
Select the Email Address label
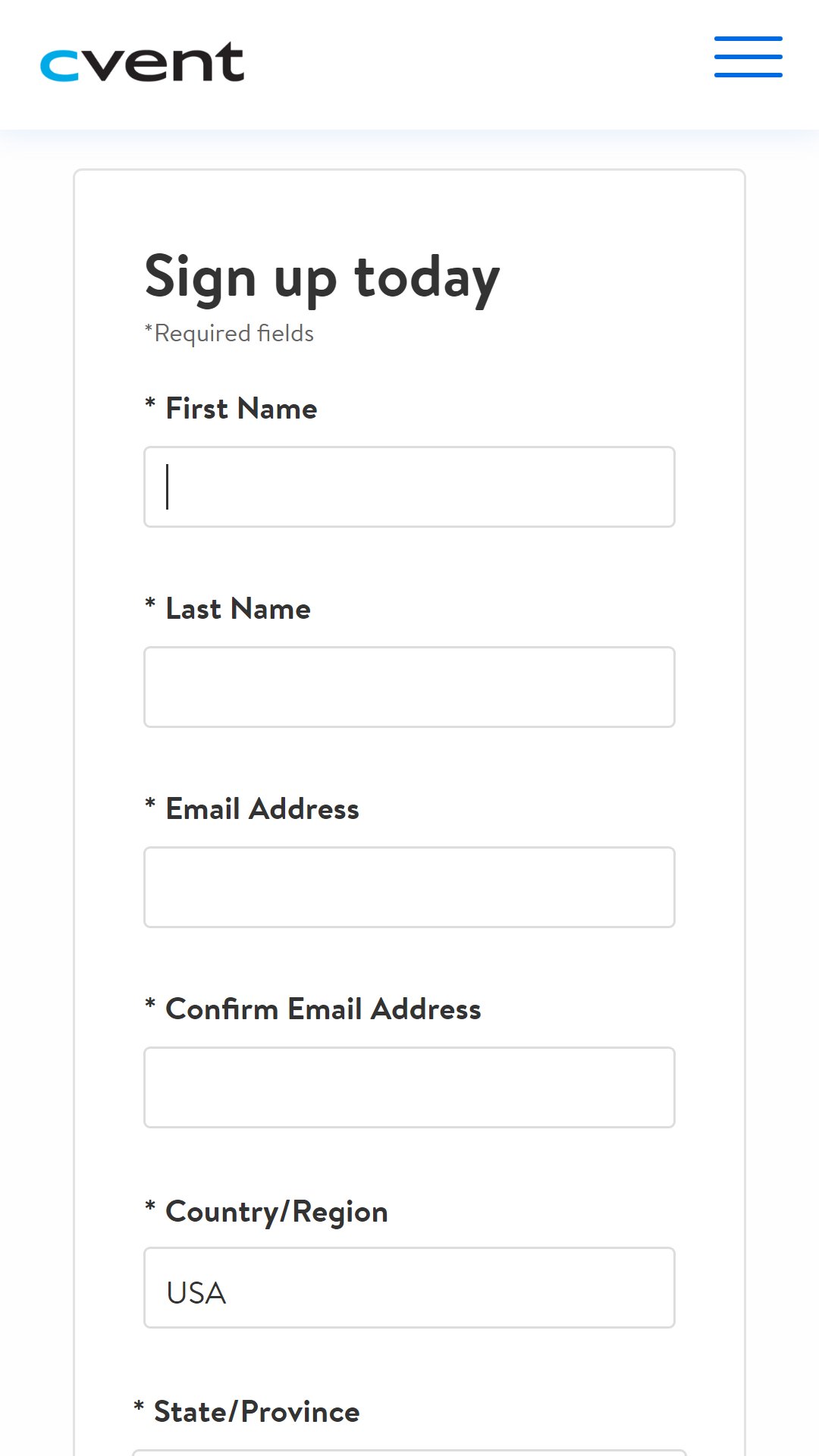click(x=262, y=809)
